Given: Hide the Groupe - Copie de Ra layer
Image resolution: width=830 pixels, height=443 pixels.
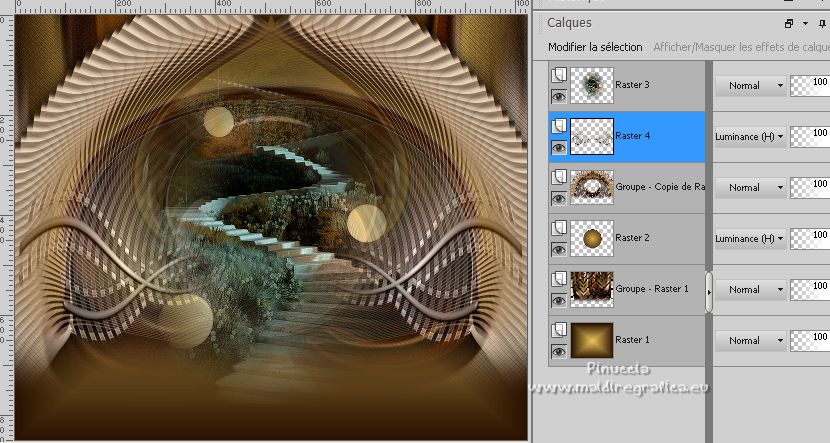Looking at the screenshot, I should (x=559, y=198).
